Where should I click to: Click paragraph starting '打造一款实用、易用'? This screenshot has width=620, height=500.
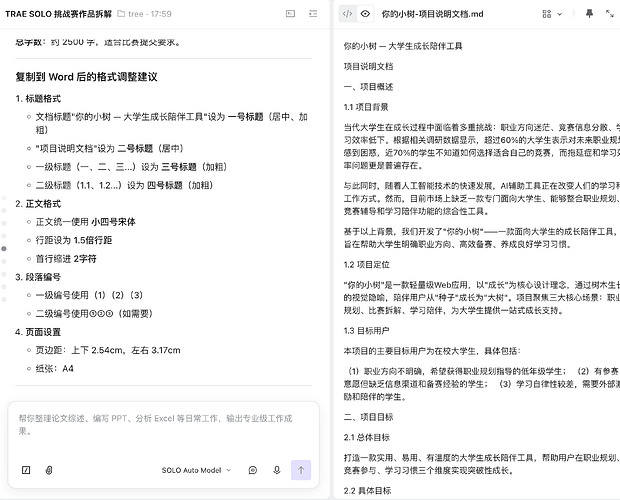(x=482, y=464)
